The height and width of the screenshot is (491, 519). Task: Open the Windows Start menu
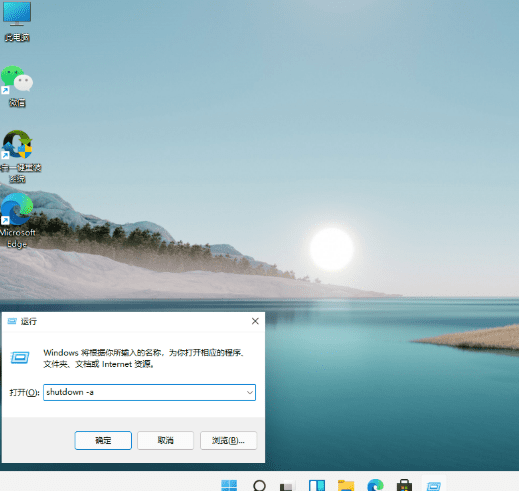coord(229,485)
